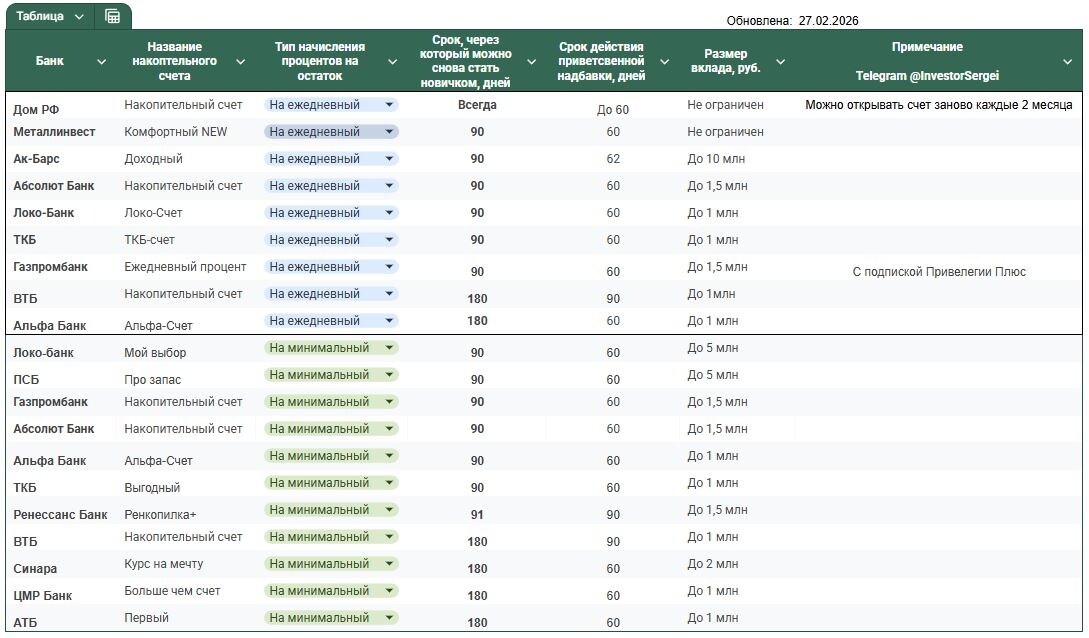1089x638 pixels.
Task: Open interest type chip for Дом РФ
Action: 331,105
